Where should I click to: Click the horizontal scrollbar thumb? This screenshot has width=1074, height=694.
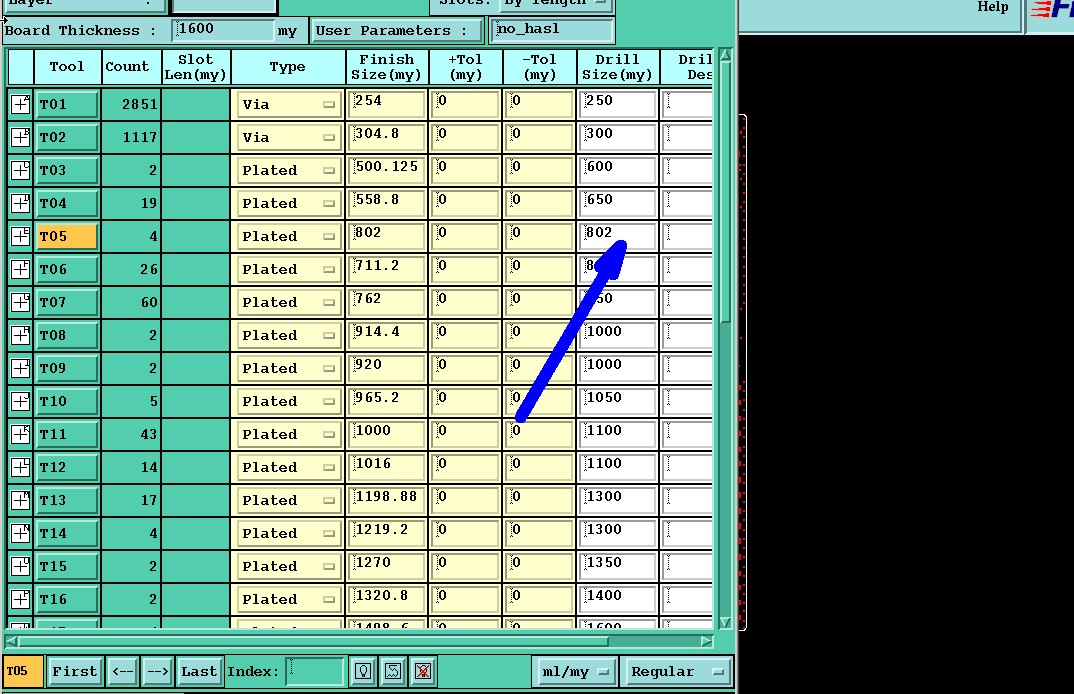(313, 641)
